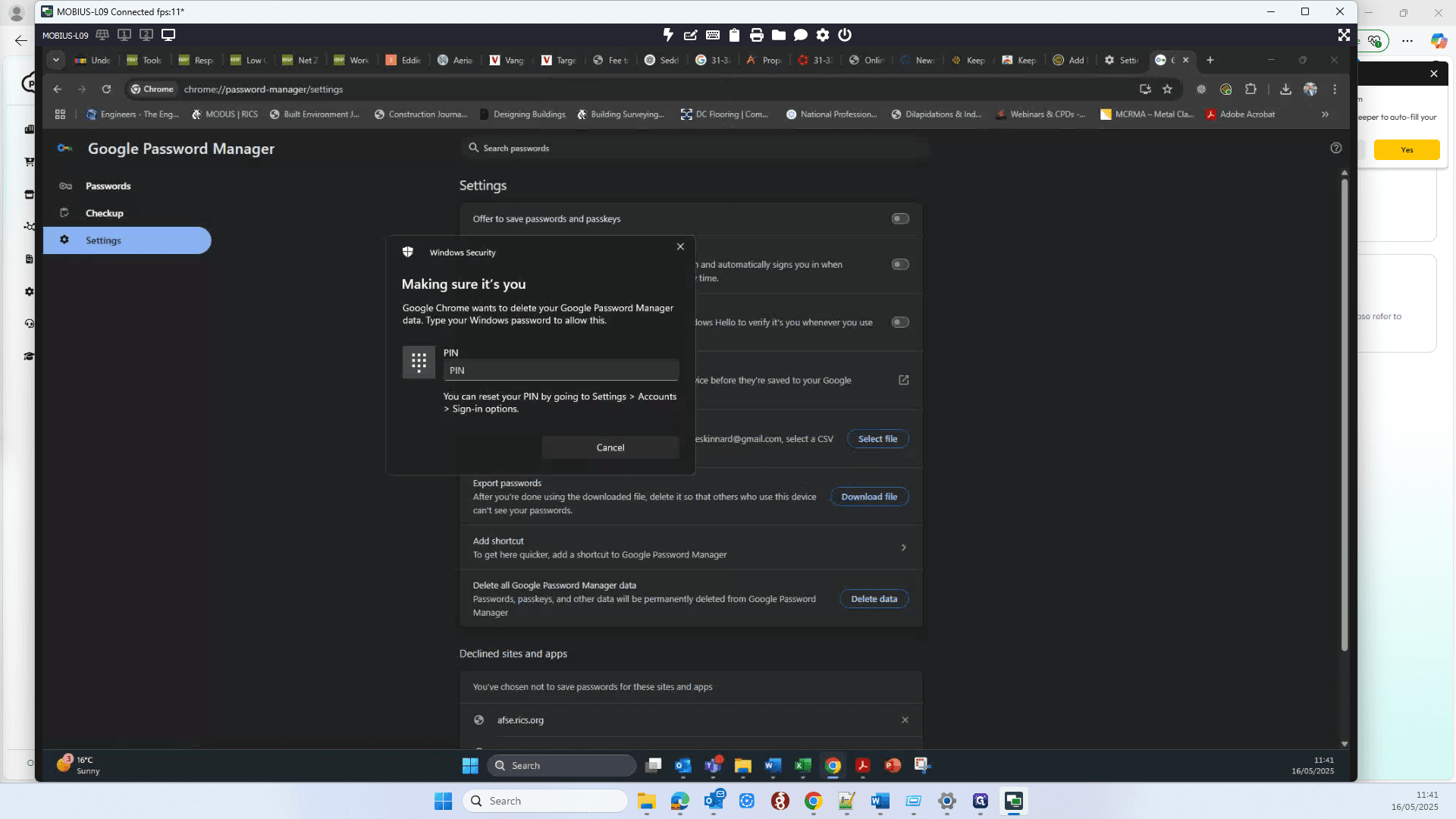This screenshot has height=819, width=1456.
Task: Bookmark this page with the star icon
Action: [1167, 89]
